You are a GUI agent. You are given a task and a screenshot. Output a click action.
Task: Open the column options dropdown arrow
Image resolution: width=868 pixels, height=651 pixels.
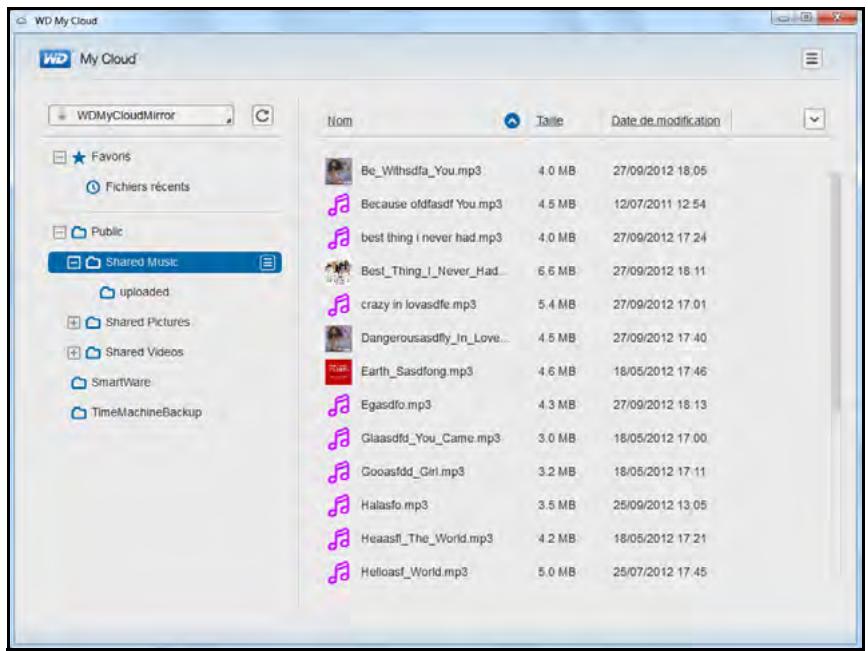(814, 119)
